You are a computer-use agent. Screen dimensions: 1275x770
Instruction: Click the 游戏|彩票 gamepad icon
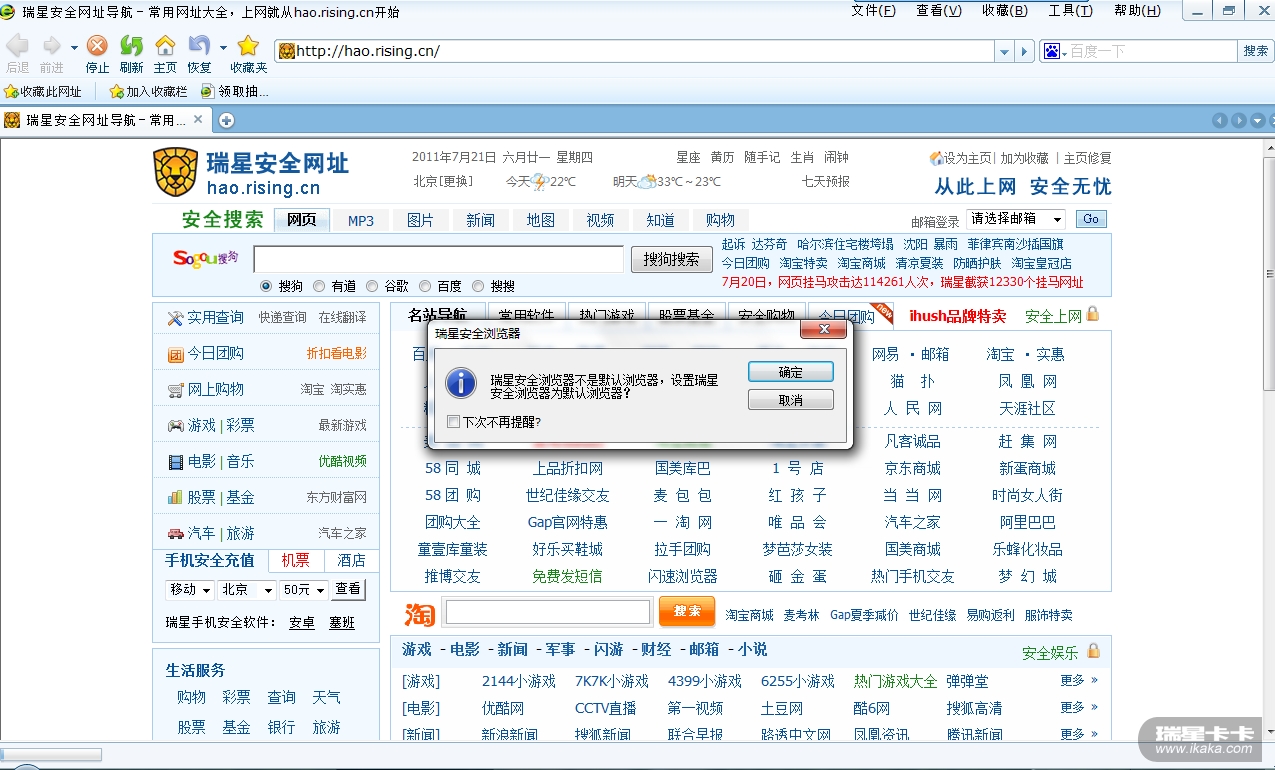coord(175,426)
